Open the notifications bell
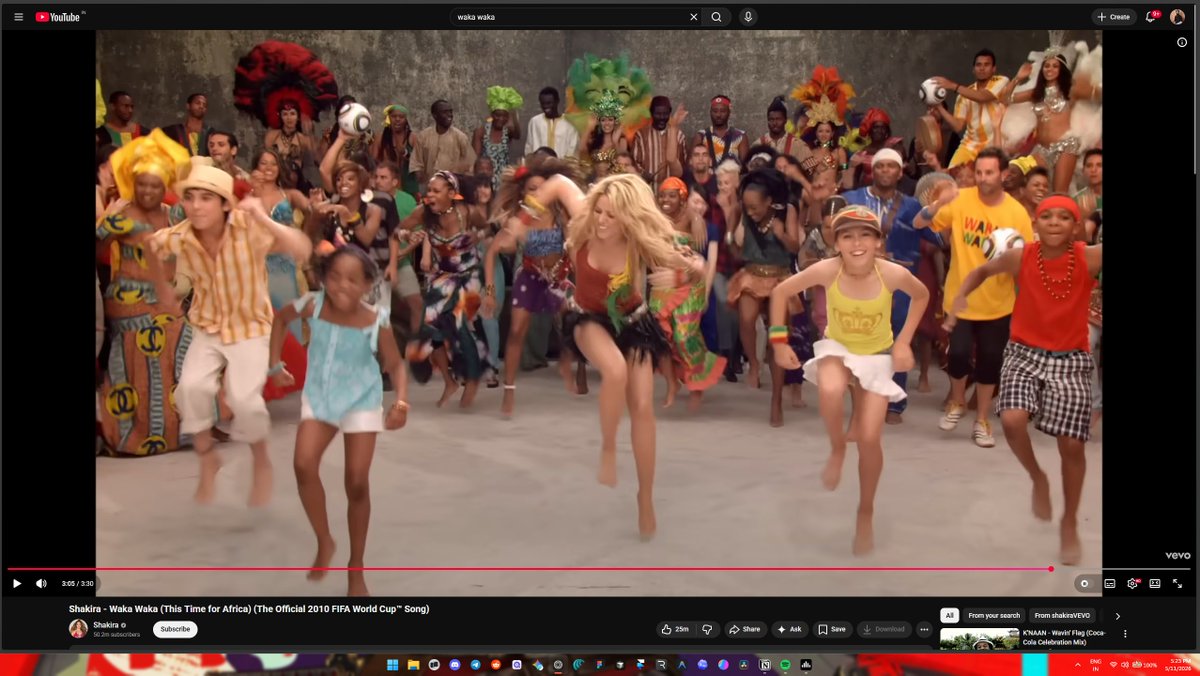Image resolution: width=1200 pixels, height=676 pixels. point(1151,17)
